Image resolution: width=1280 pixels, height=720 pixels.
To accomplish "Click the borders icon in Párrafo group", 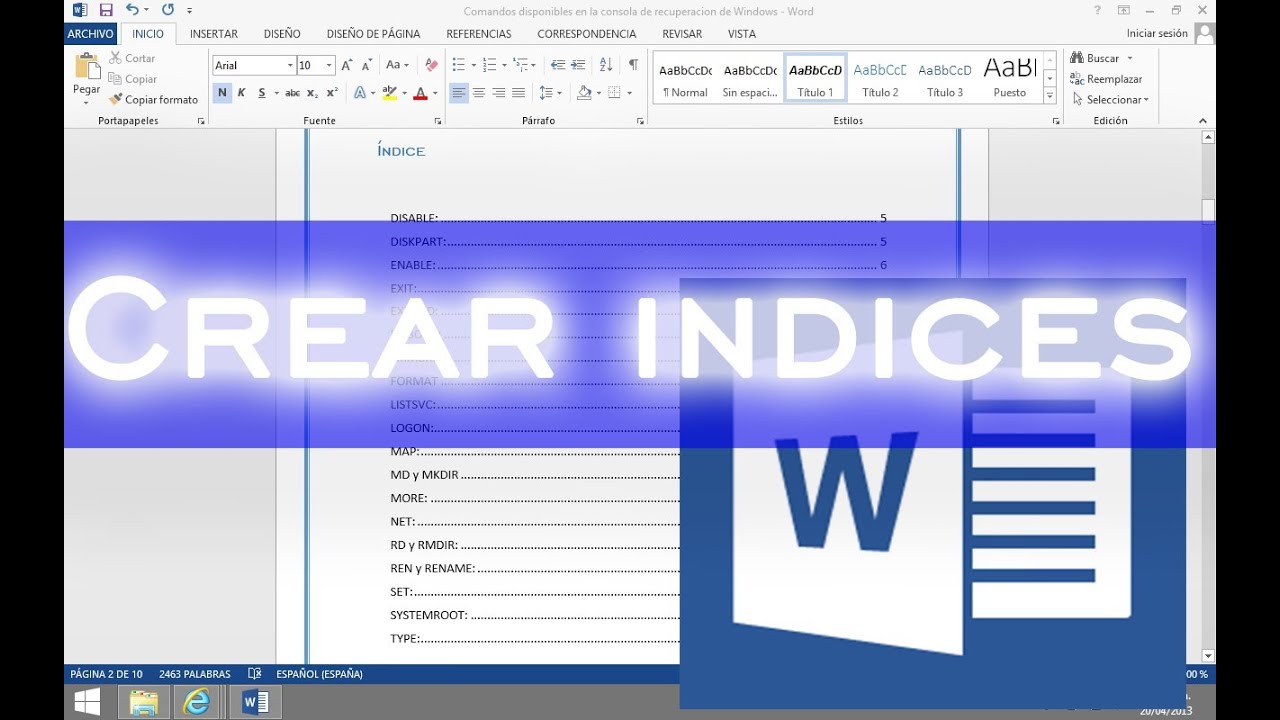I will [614, 93].
